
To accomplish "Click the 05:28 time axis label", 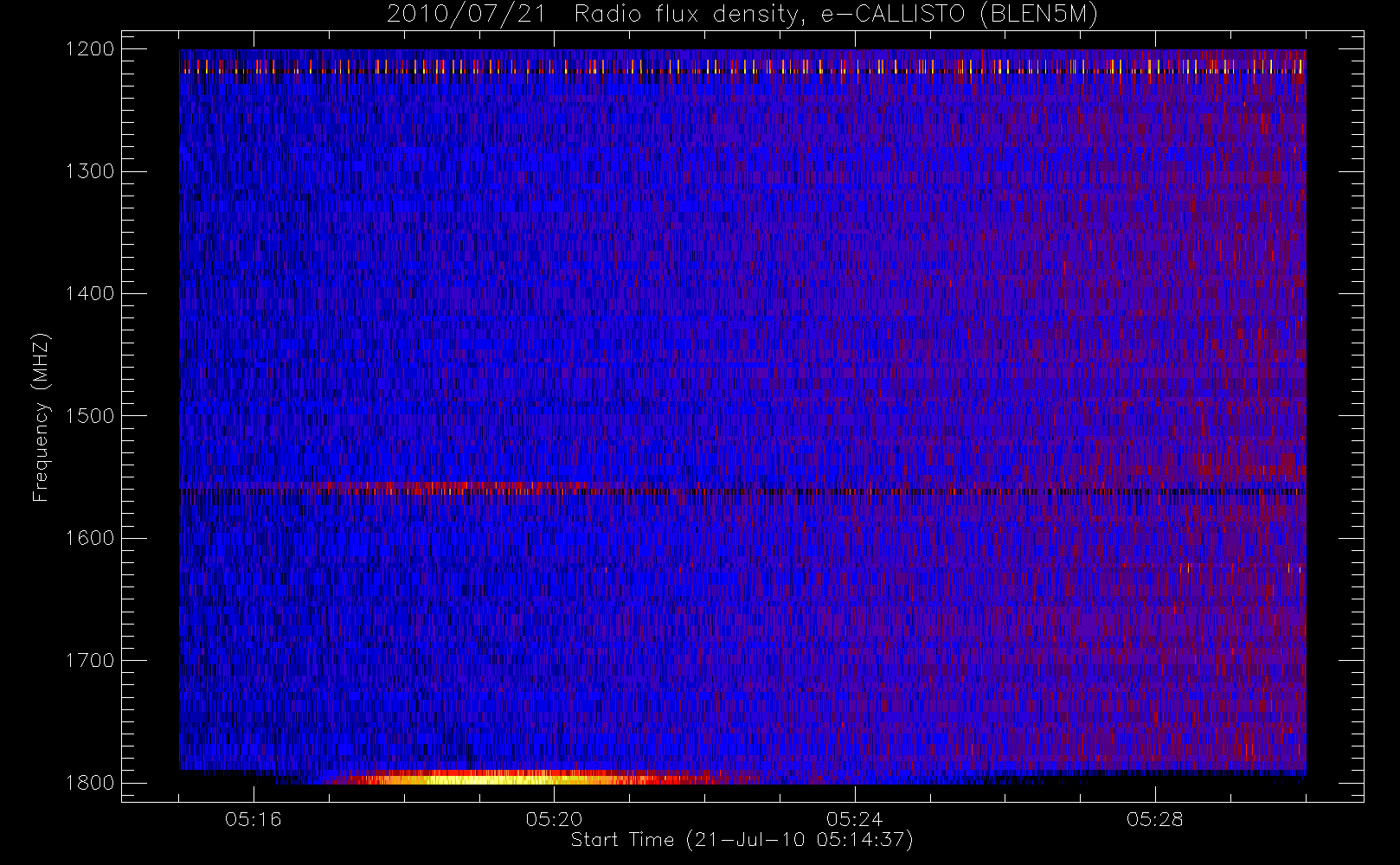I will (1155, 819).
